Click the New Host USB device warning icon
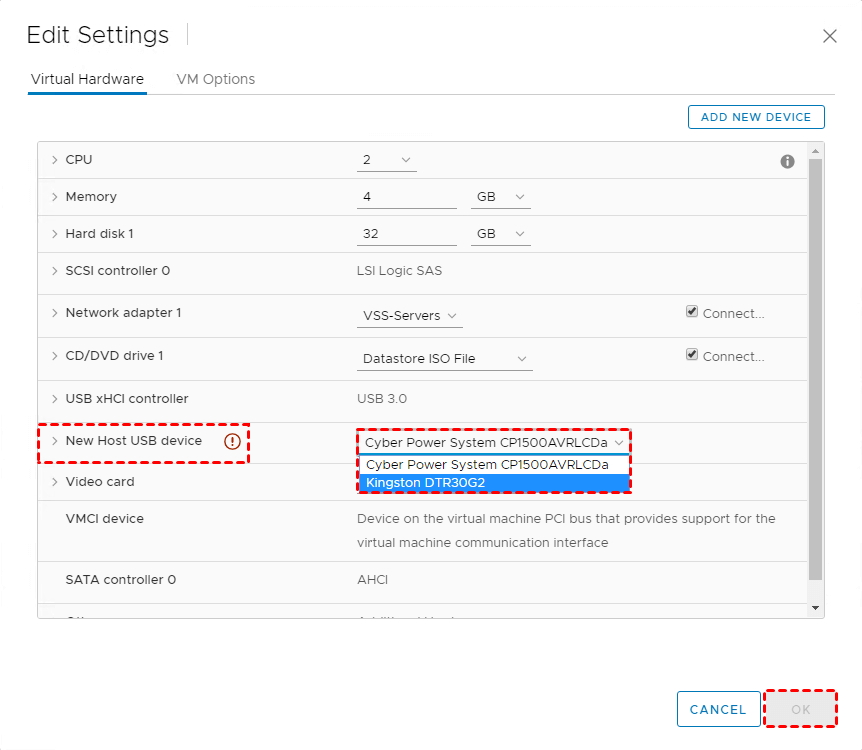Viewport: 862px width, 750px height. point(232,441)
